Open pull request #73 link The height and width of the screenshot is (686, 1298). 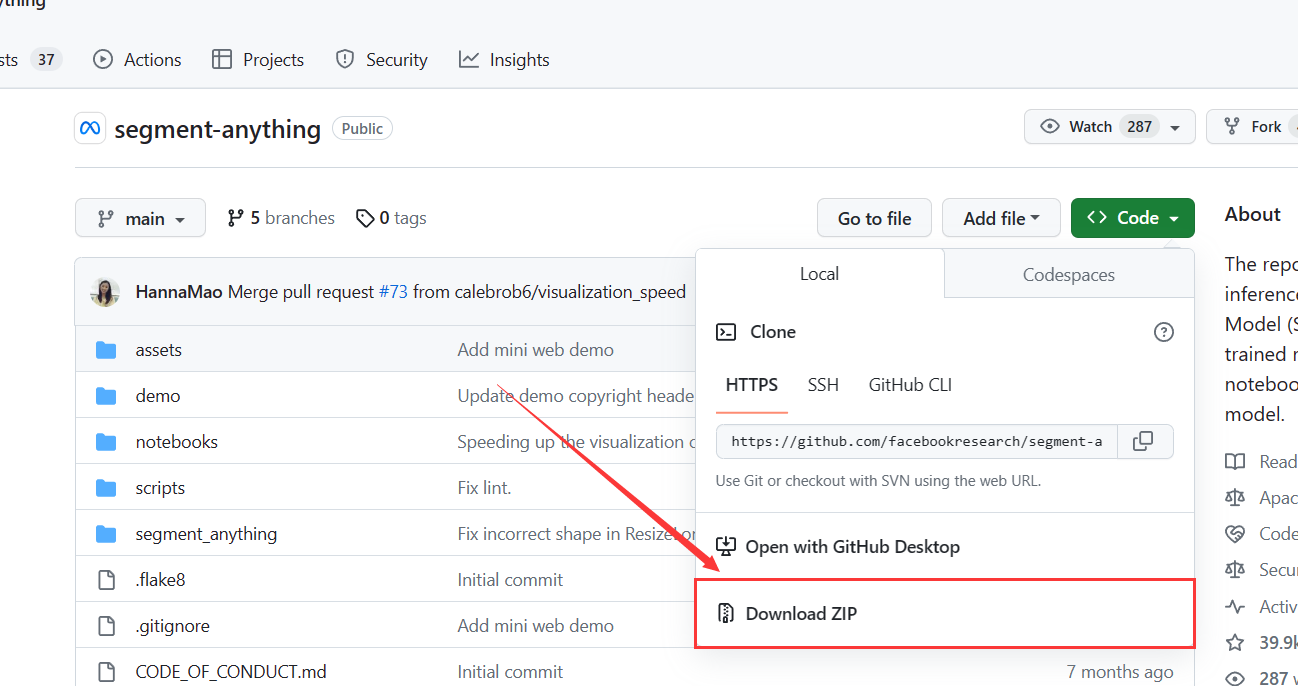(393, 292)
